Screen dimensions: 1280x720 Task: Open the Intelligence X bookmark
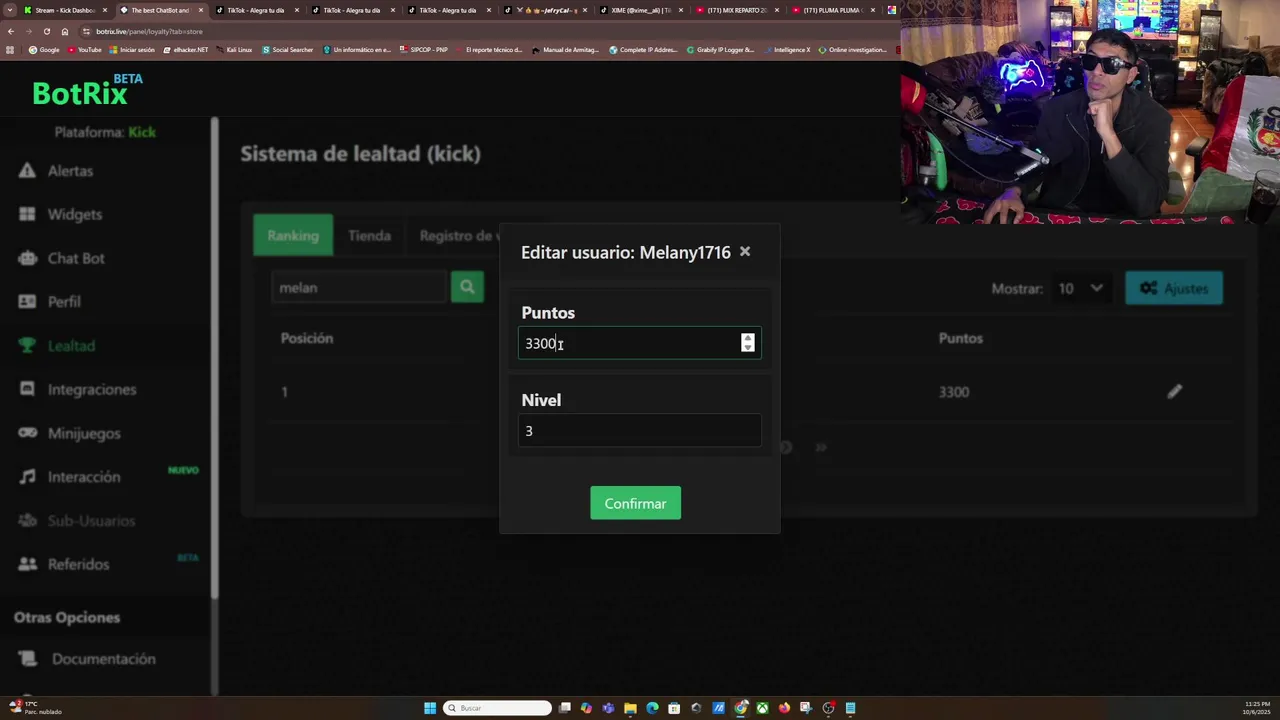tap(786, 49)
